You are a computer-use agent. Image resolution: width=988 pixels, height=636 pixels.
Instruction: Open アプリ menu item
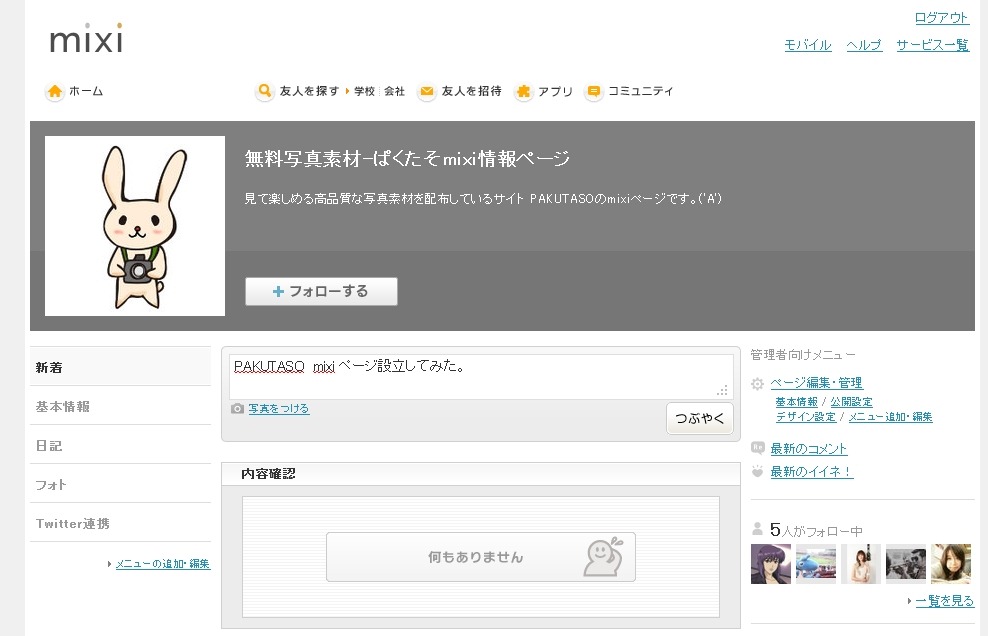tap(555, 91)
